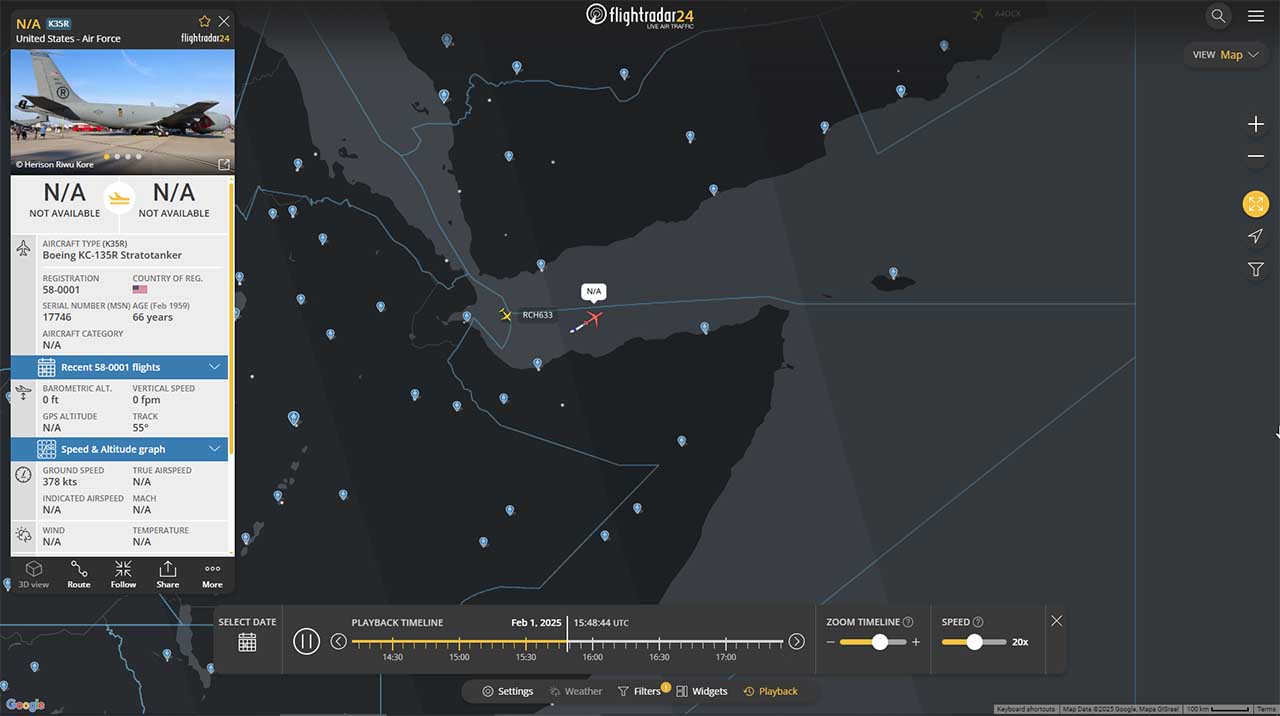This screenshot has width=1280, height=716.
Task: Expand Recent 58-0001 flights section
Action: (x=119, y=367)
